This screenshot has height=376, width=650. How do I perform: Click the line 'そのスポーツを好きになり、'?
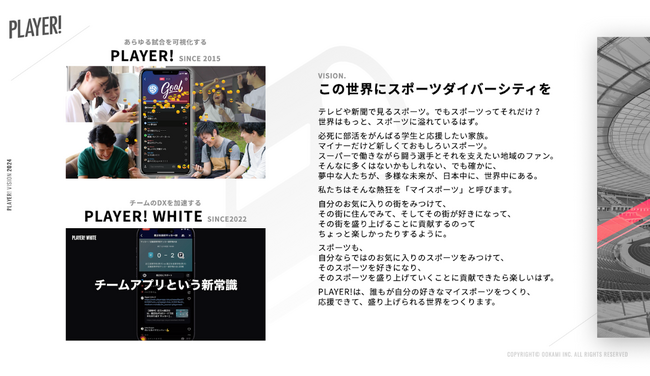370,268
